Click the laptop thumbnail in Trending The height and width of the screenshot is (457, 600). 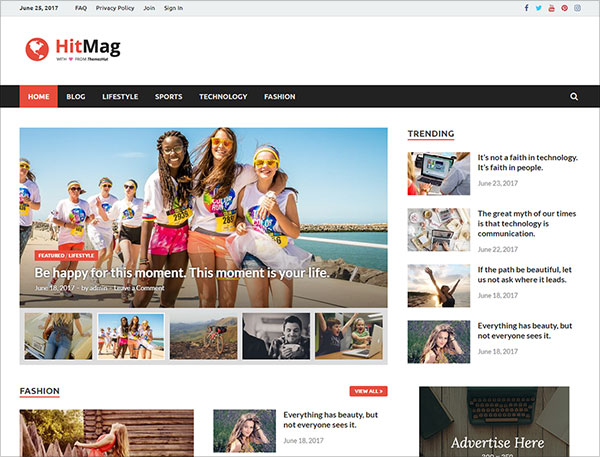click(439, 173)
